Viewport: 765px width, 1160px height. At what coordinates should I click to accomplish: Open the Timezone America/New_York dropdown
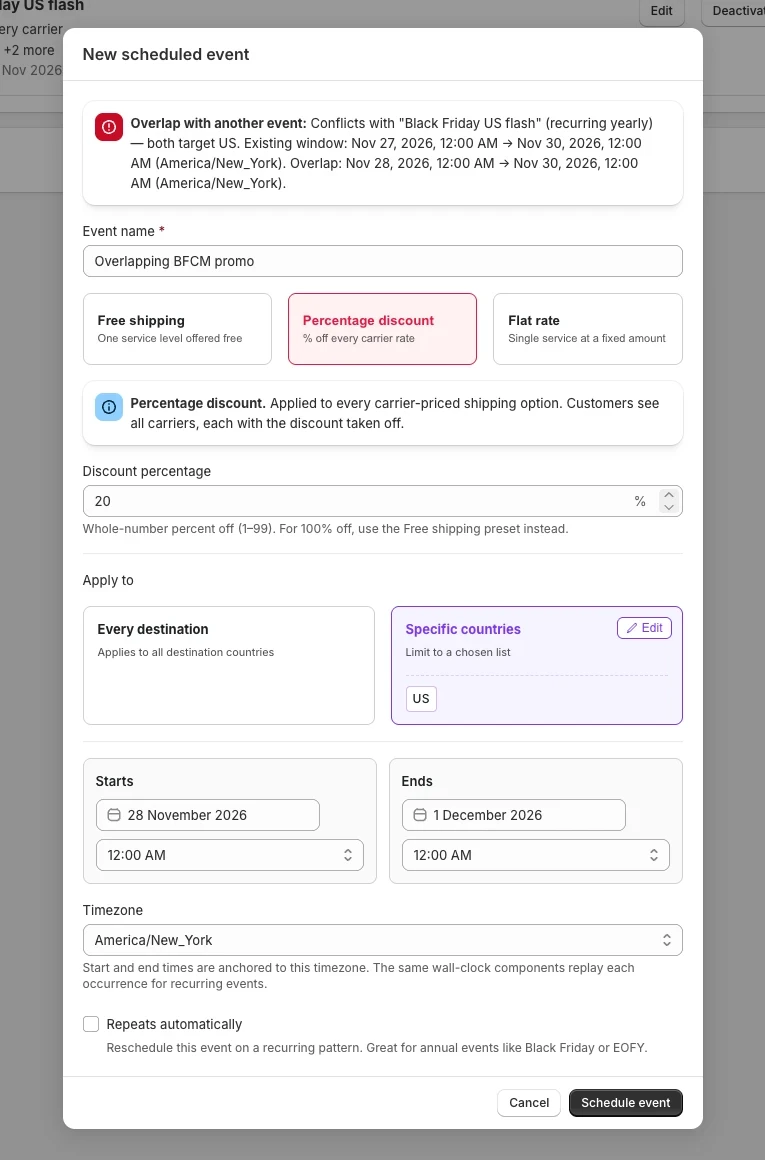(x=382, y=940)
